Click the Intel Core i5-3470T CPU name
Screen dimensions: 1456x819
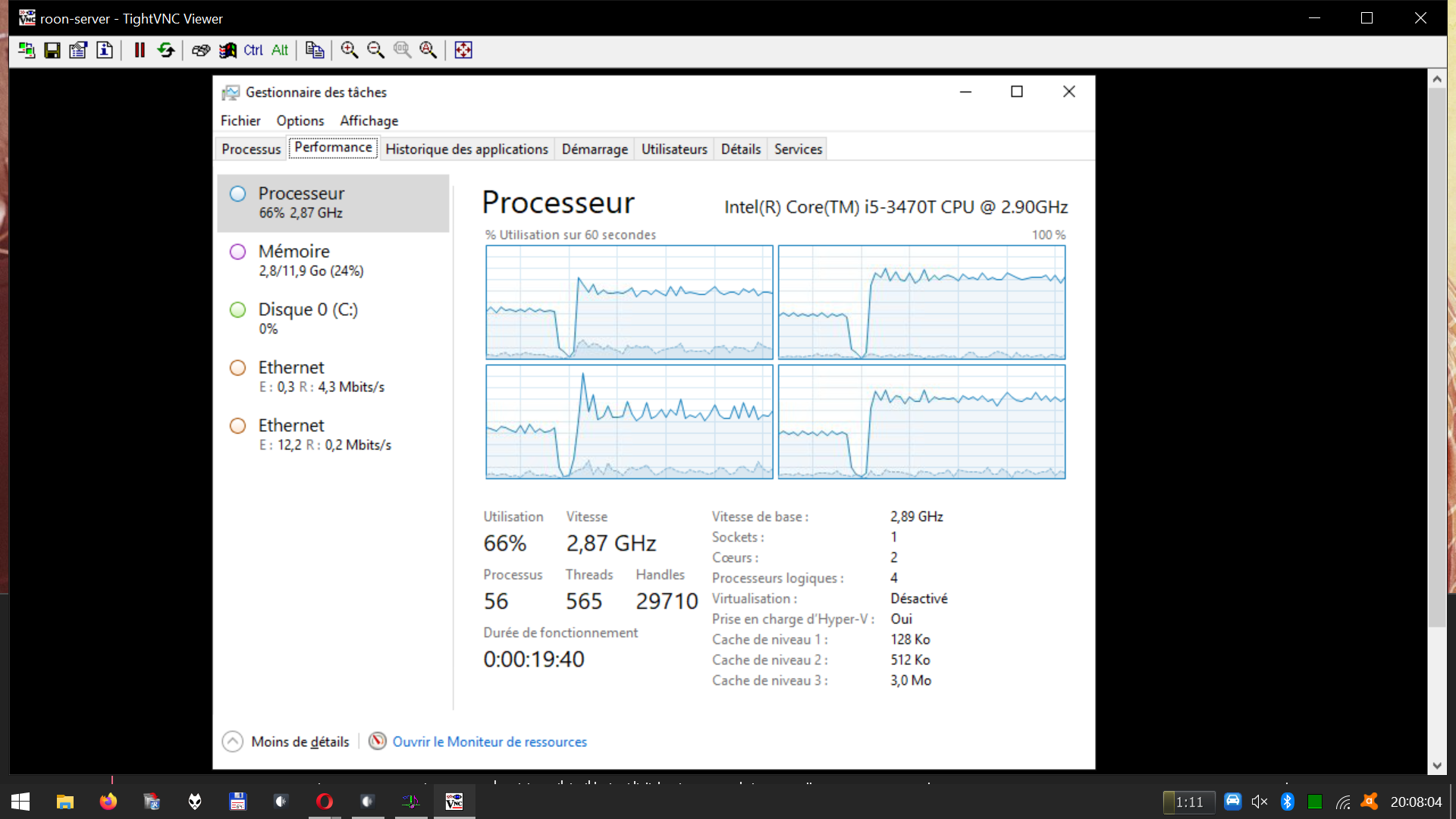896,207
